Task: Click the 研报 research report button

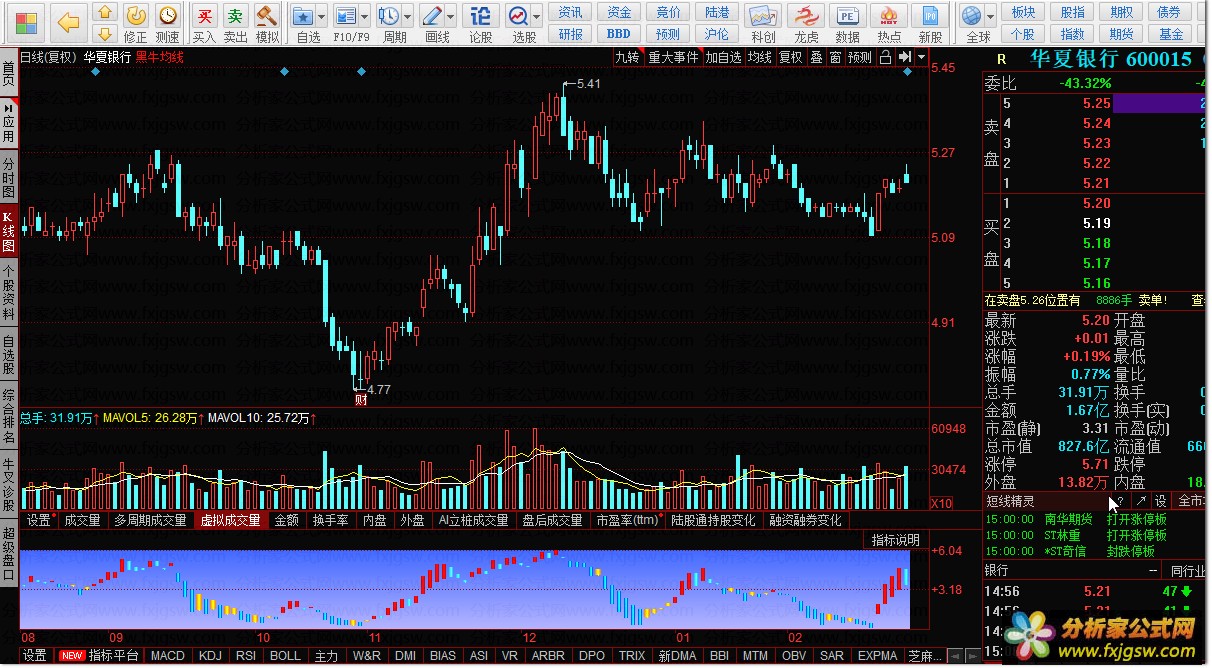Action: [x=571, y=33]
